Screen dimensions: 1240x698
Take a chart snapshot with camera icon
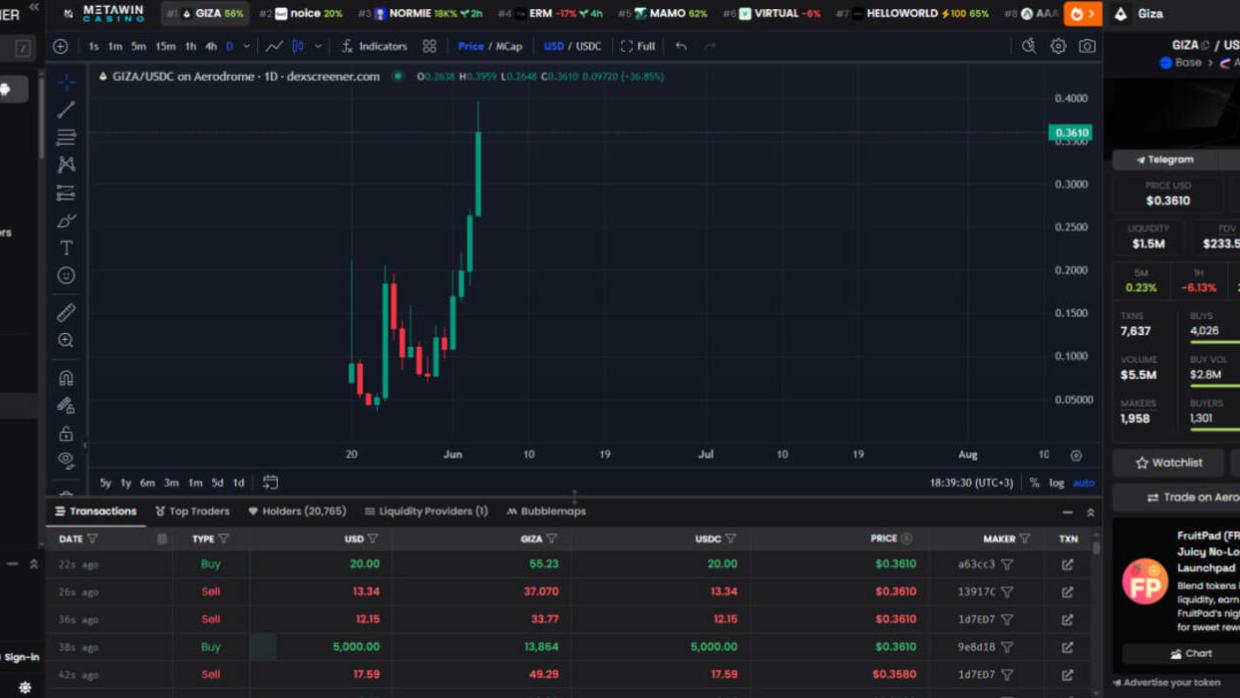point(1087,46)
